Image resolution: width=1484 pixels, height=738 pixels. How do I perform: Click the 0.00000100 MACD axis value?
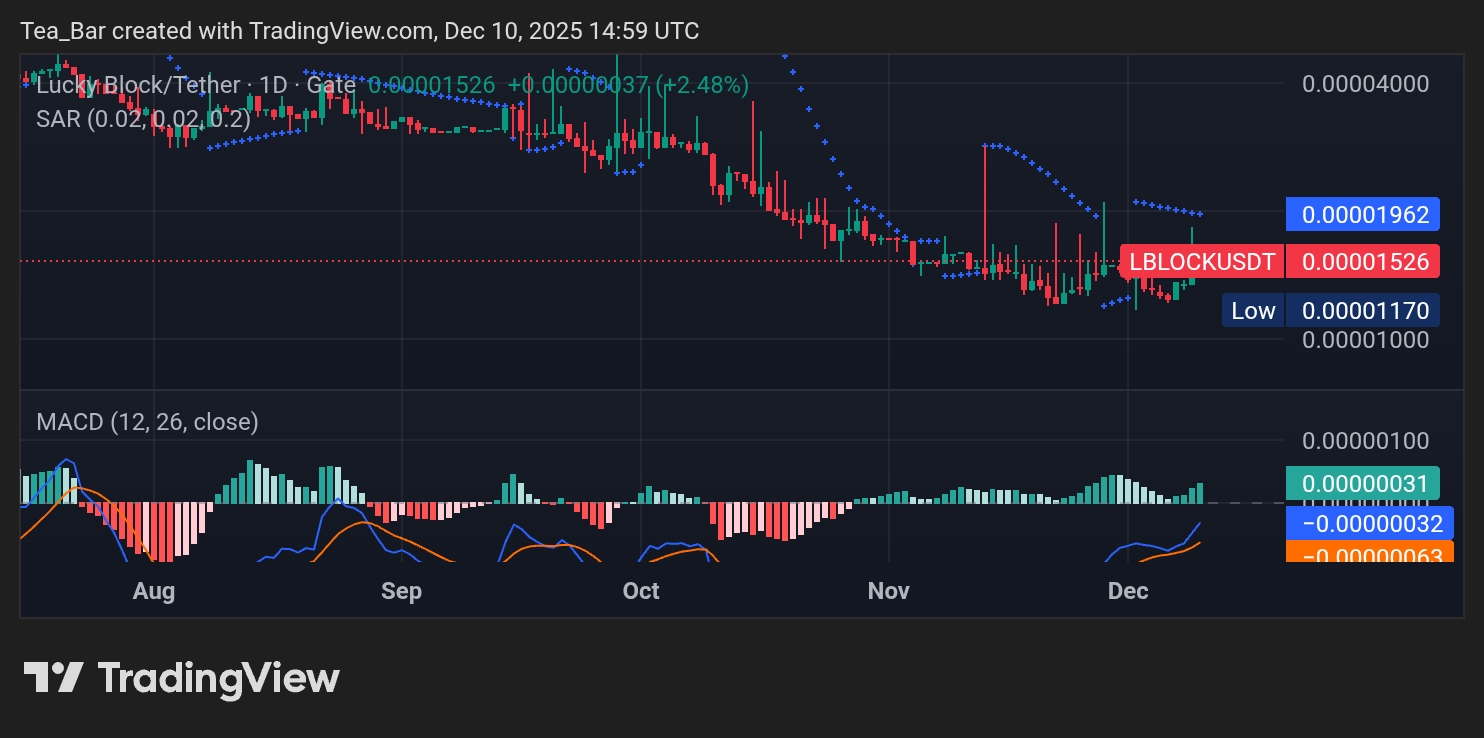click(x=1365, y=441)
